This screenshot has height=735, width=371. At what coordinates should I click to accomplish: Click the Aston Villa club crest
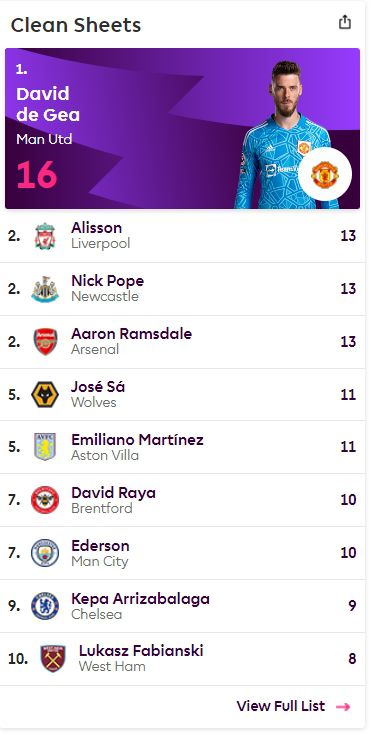(45, 446)
